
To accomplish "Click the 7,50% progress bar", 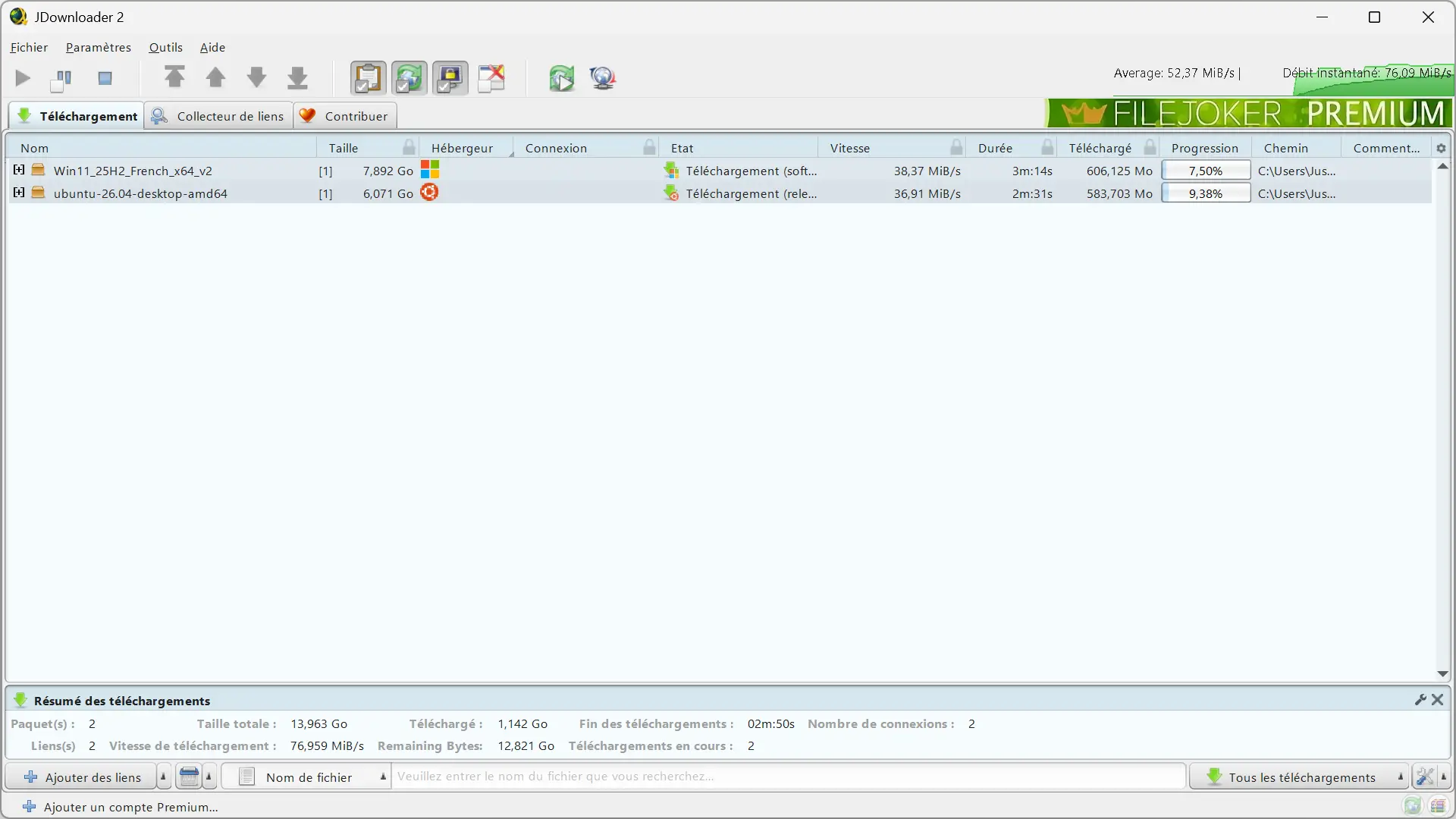I will pos(1206,171).
